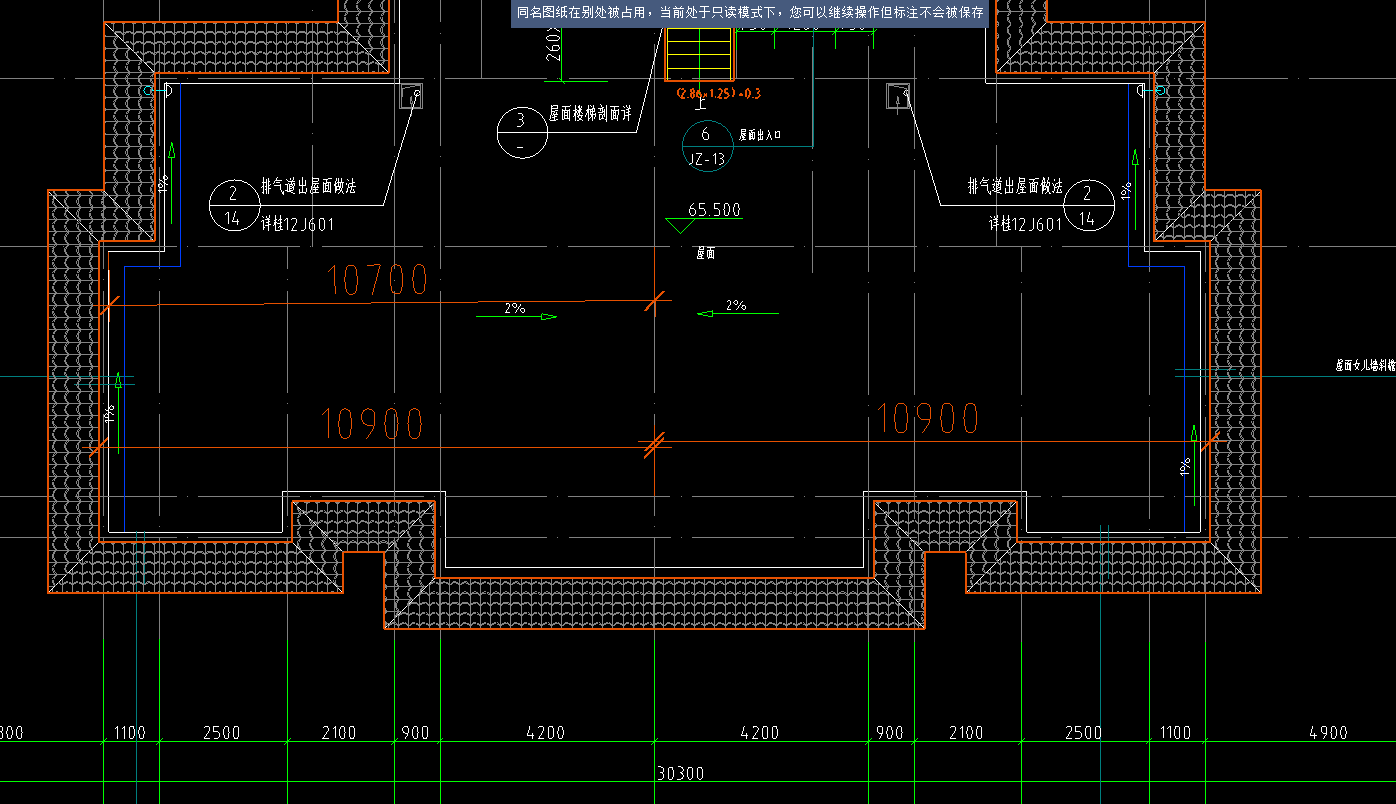Click the left exhaust duct square symbol

[412, 95]
